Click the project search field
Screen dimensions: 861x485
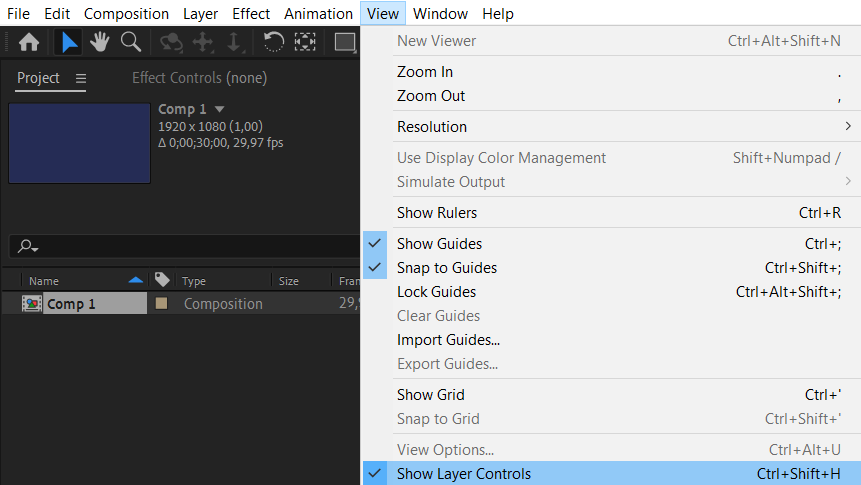(180, 246)
